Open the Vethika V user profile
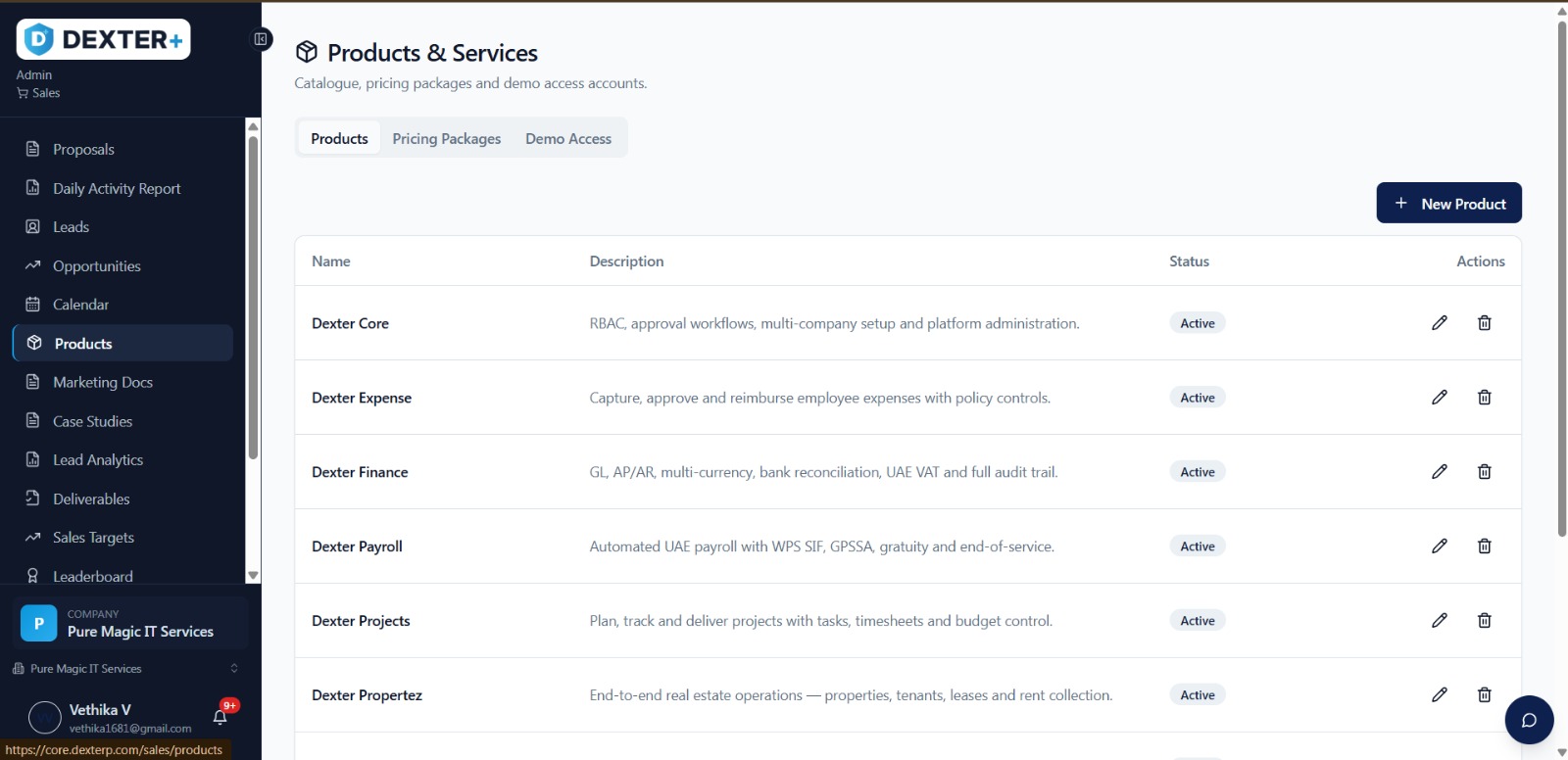The height and width of the screenshot is (760, 1568). coord(112,718)
